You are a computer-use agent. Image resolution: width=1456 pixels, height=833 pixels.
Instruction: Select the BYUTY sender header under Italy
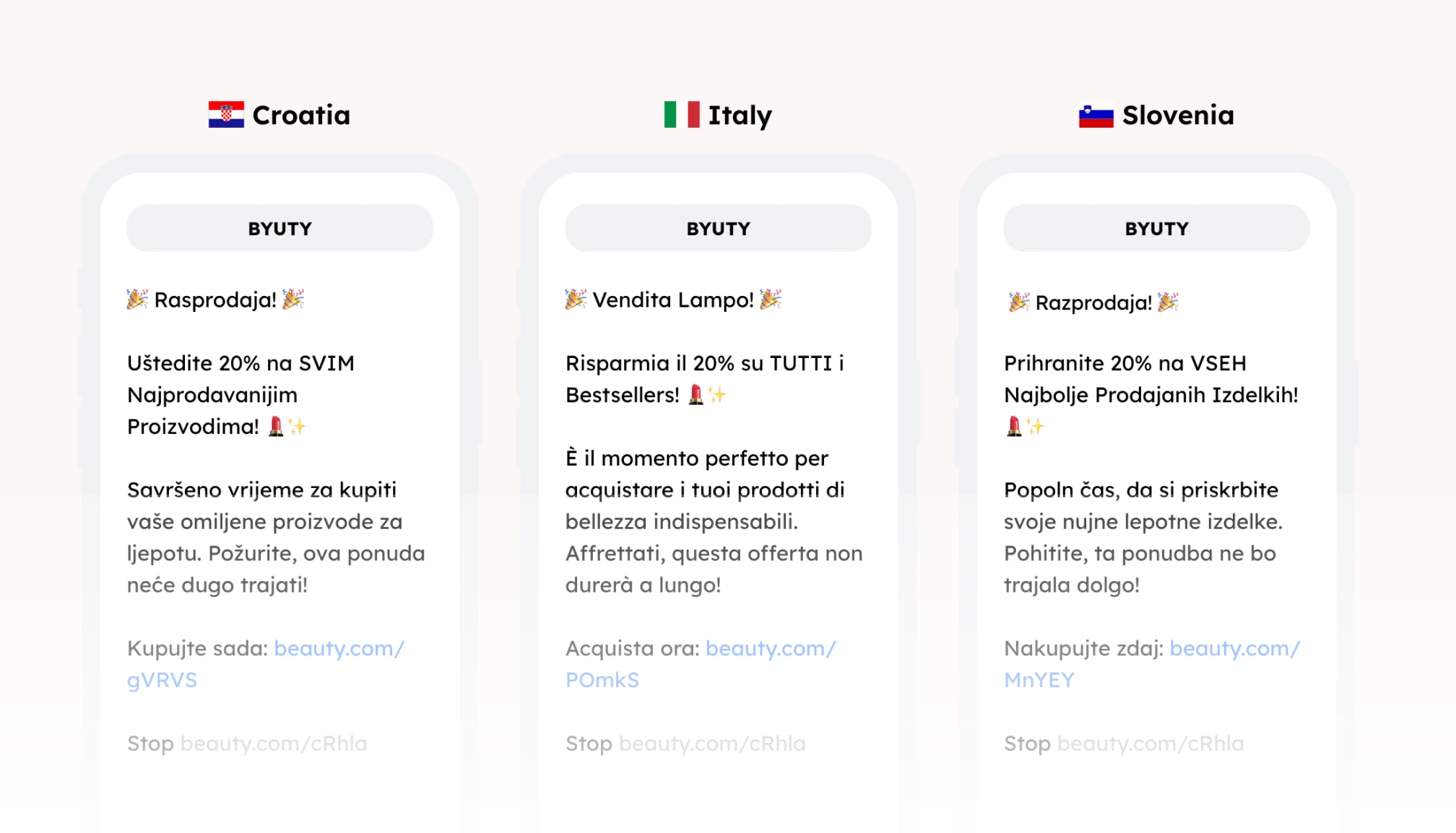pos(718,228)
